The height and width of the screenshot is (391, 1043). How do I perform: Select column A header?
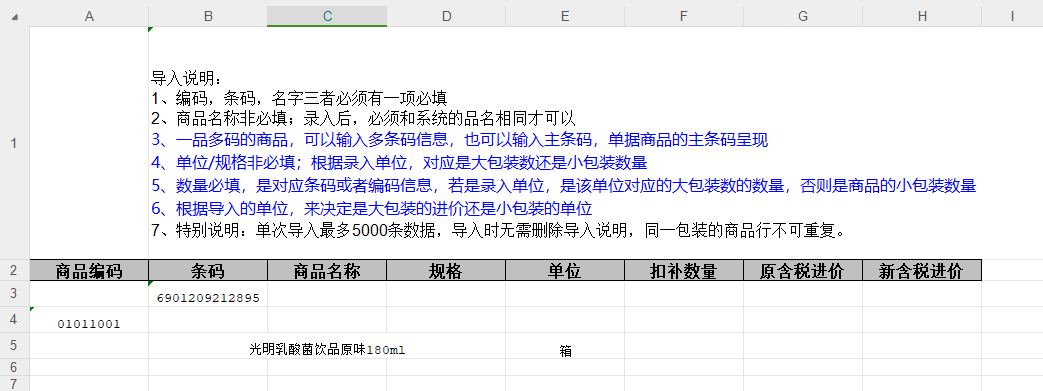pos(89,16)
